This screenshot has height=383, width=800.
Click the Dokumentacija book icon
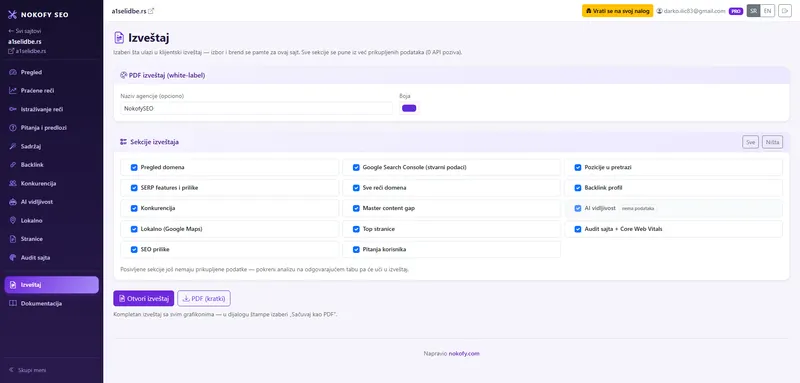(x=13, y=303)
